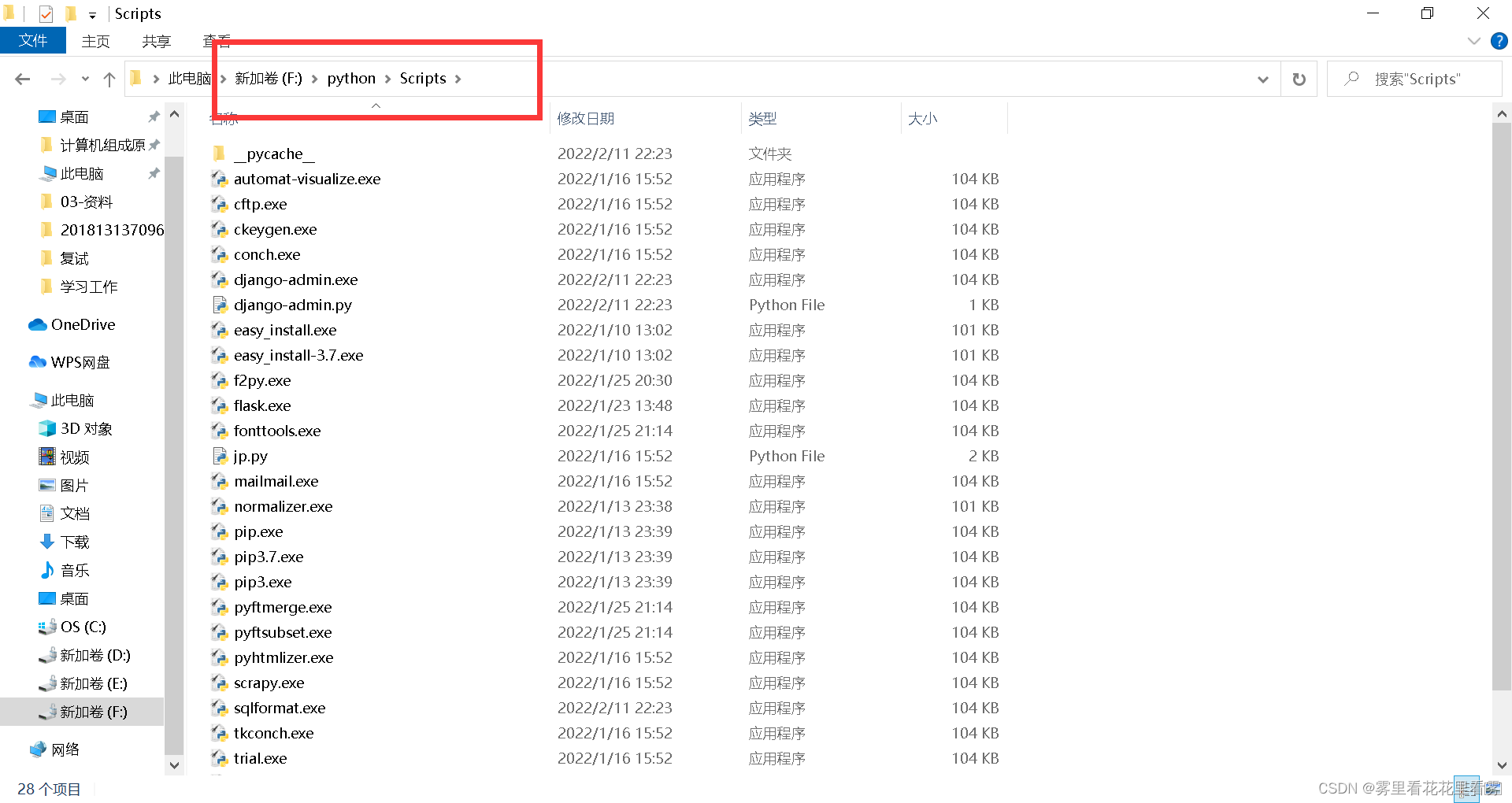1512x803 pixels.
Task: Select the 网络 network icon
Action: coord(37,749)
